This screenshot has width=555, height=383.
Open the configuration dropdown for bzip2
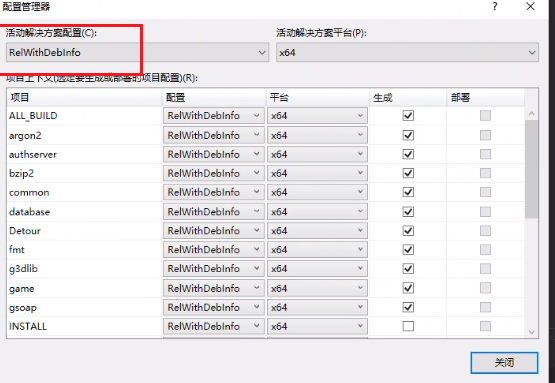point(214,173)
